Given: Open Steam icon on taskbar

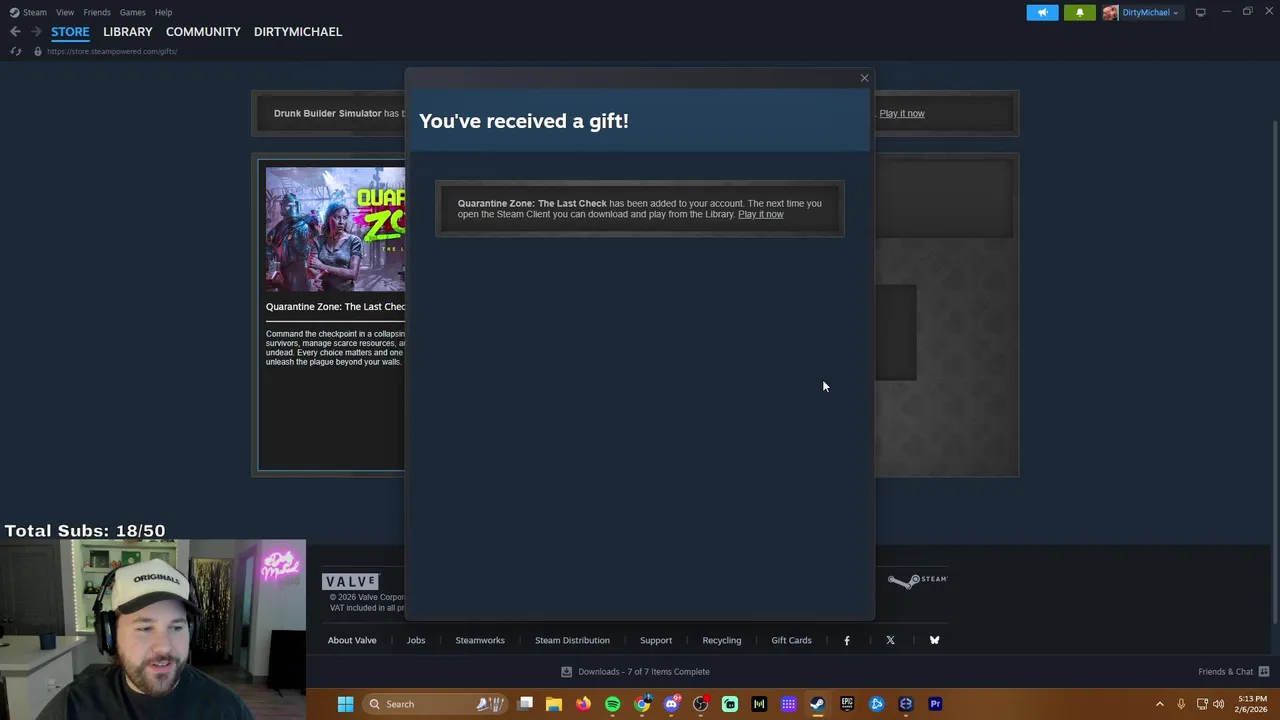Looking at the screenshot, I should pyautogui.click(x=817, y=704).
